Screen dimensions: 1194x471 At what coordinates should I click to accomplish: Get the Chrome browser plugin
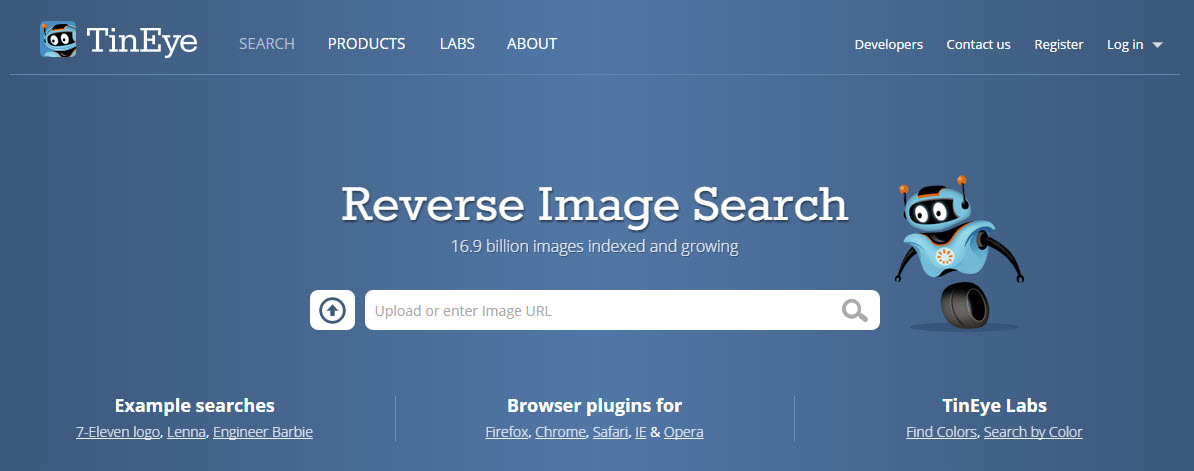coord(560,432)
